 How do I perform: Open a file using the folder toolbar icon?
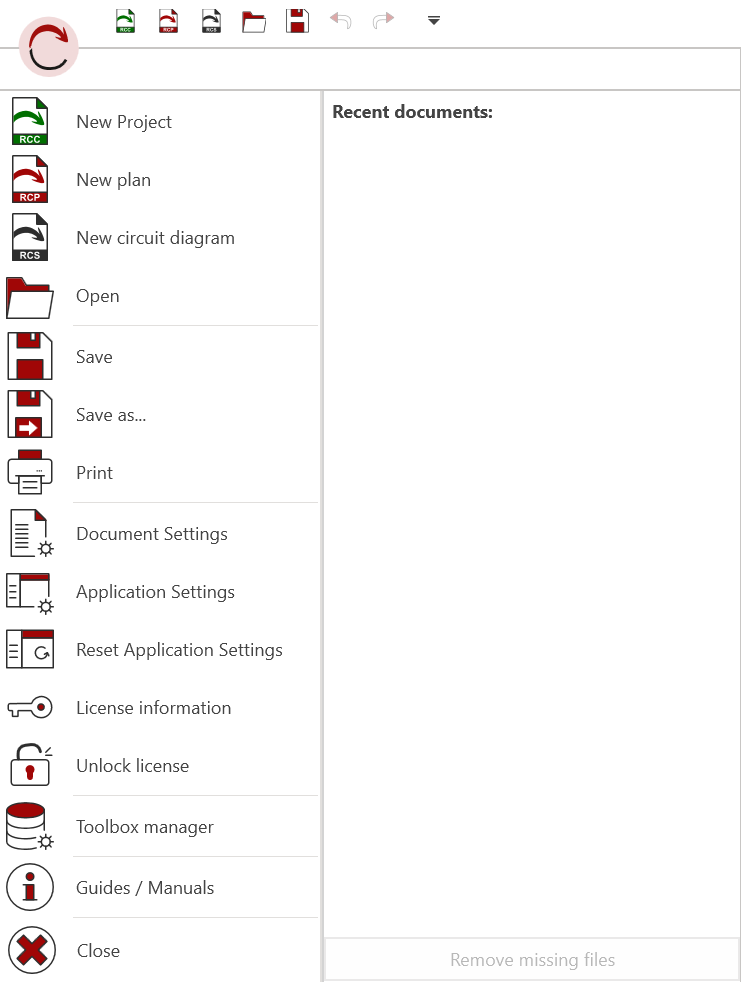click(x=254, y=20)
